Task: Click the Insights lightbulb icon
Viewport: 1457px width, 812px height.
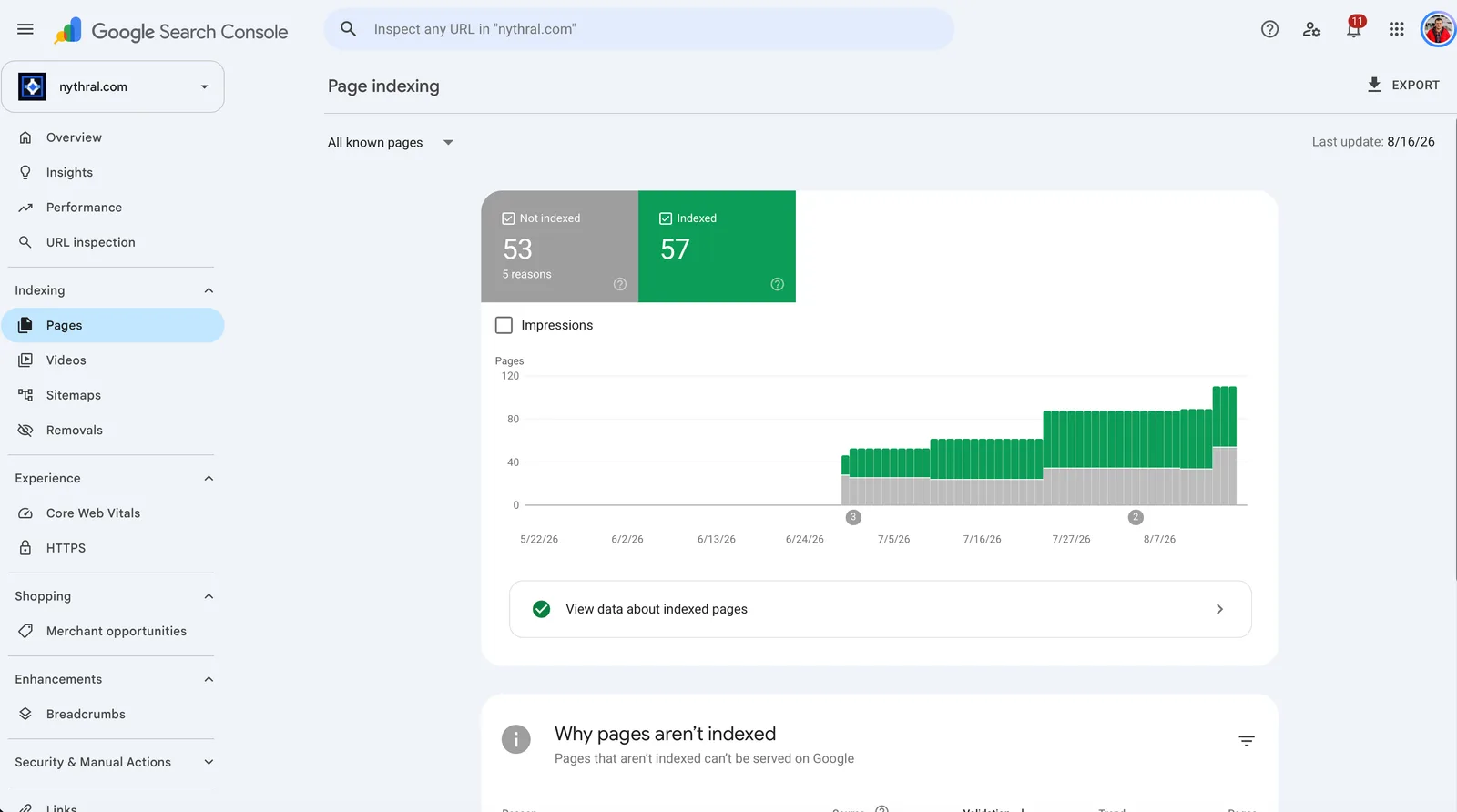Action: click(x=25, y=172)
